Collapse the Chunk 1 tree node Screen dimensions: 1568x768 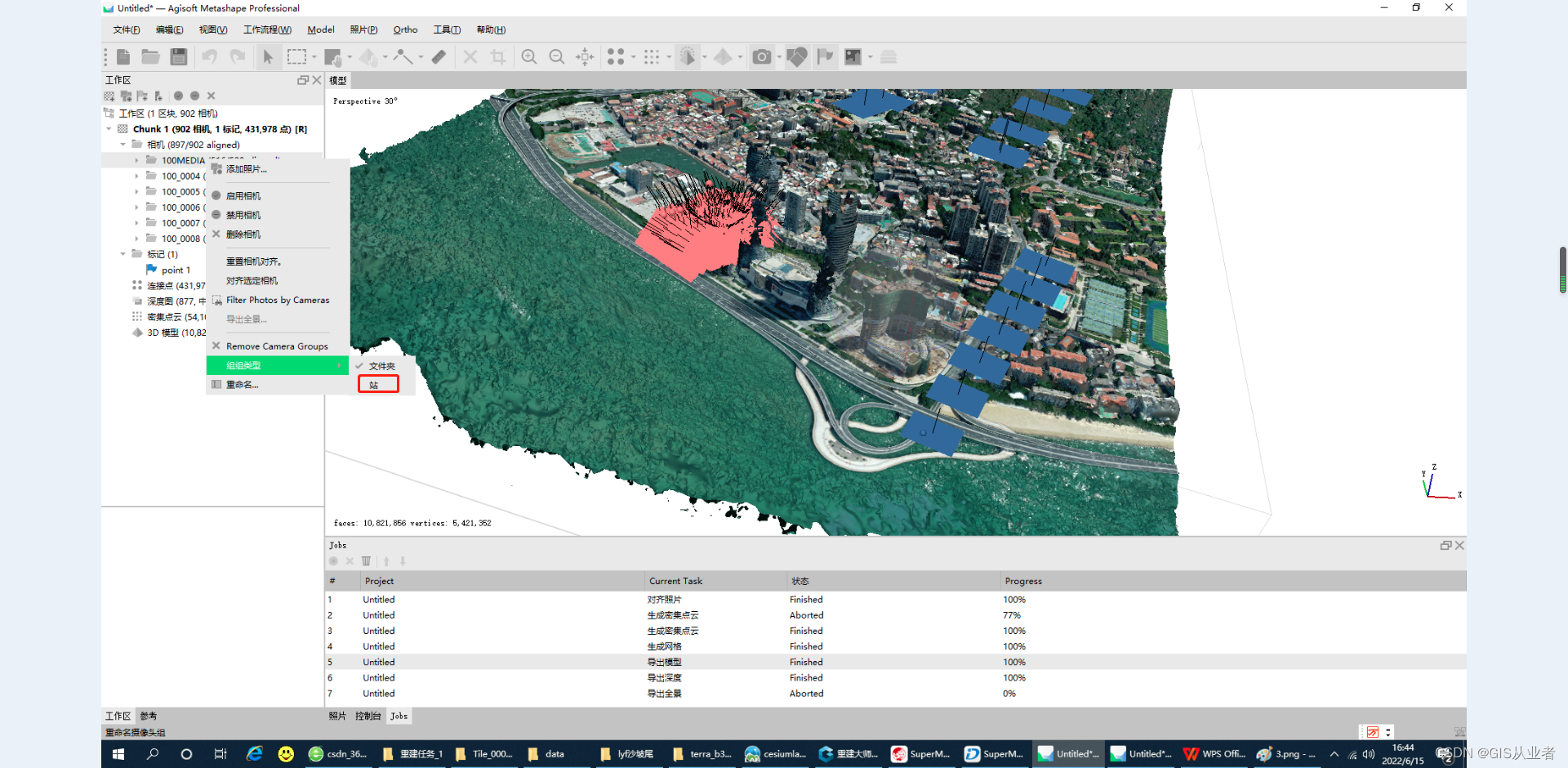coord(109,129)
